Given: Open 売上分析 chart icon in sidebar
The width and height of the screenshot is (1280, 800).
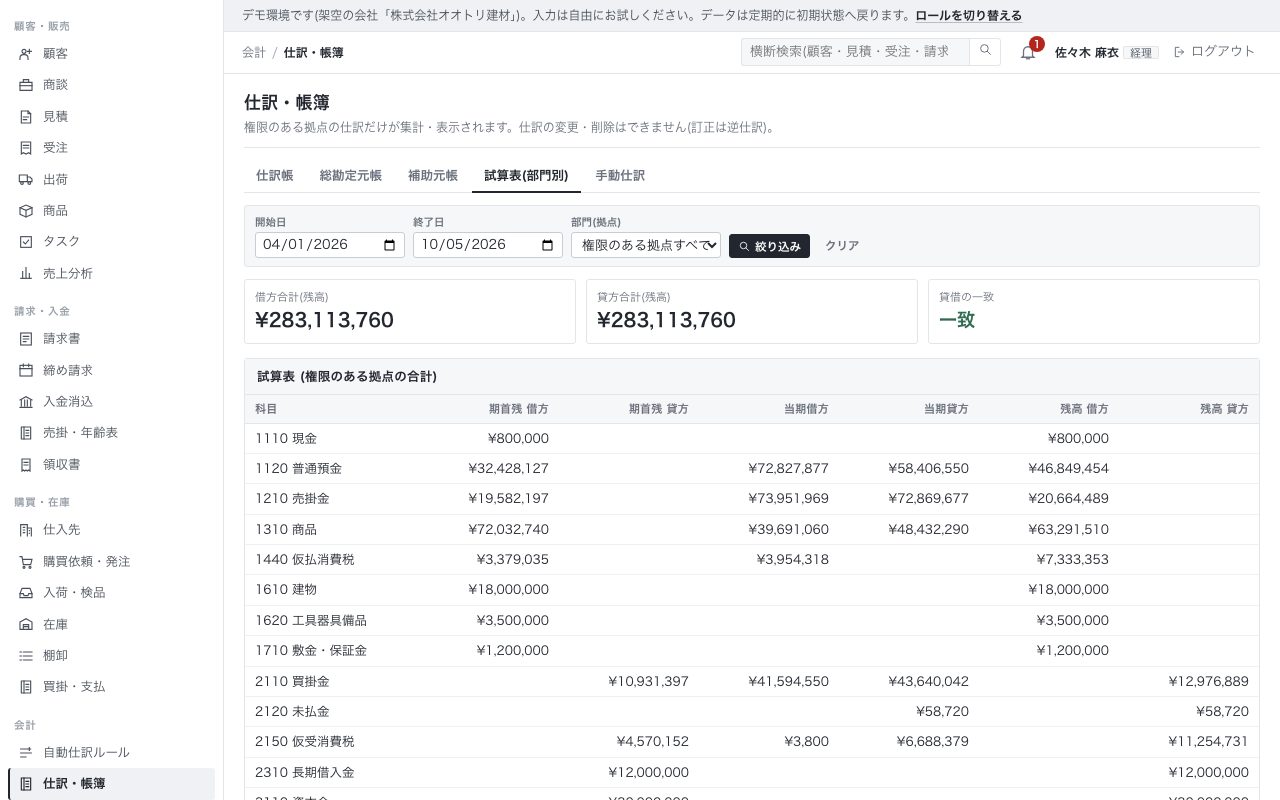Looking at the screenshot, I should pyautogui.click(x=26, y=274).
